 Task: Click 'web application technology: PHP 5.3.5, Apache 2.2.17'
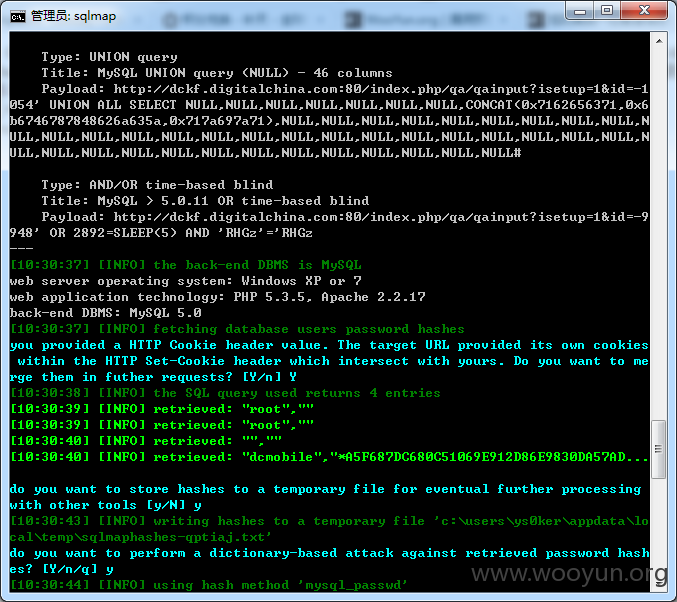(218, 297)
